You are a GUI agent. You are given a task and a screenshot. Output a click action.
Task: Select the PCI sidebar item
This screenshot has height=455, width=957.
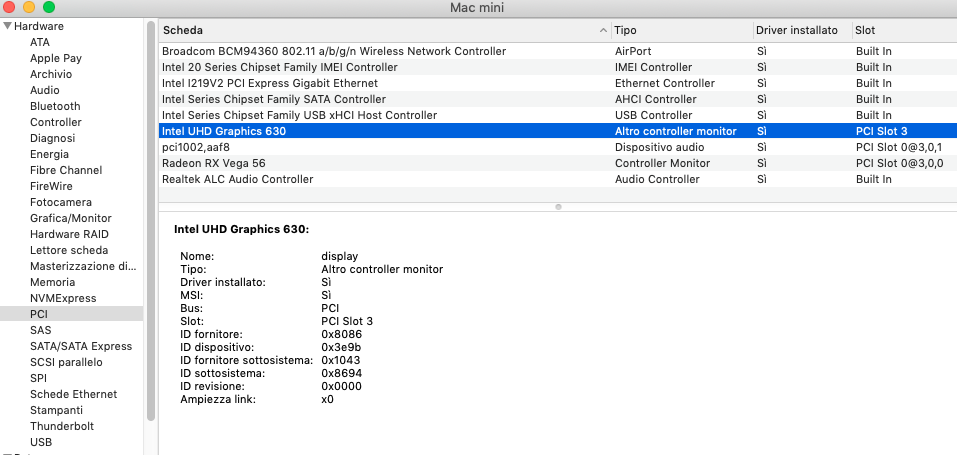(x=71, y=314)
